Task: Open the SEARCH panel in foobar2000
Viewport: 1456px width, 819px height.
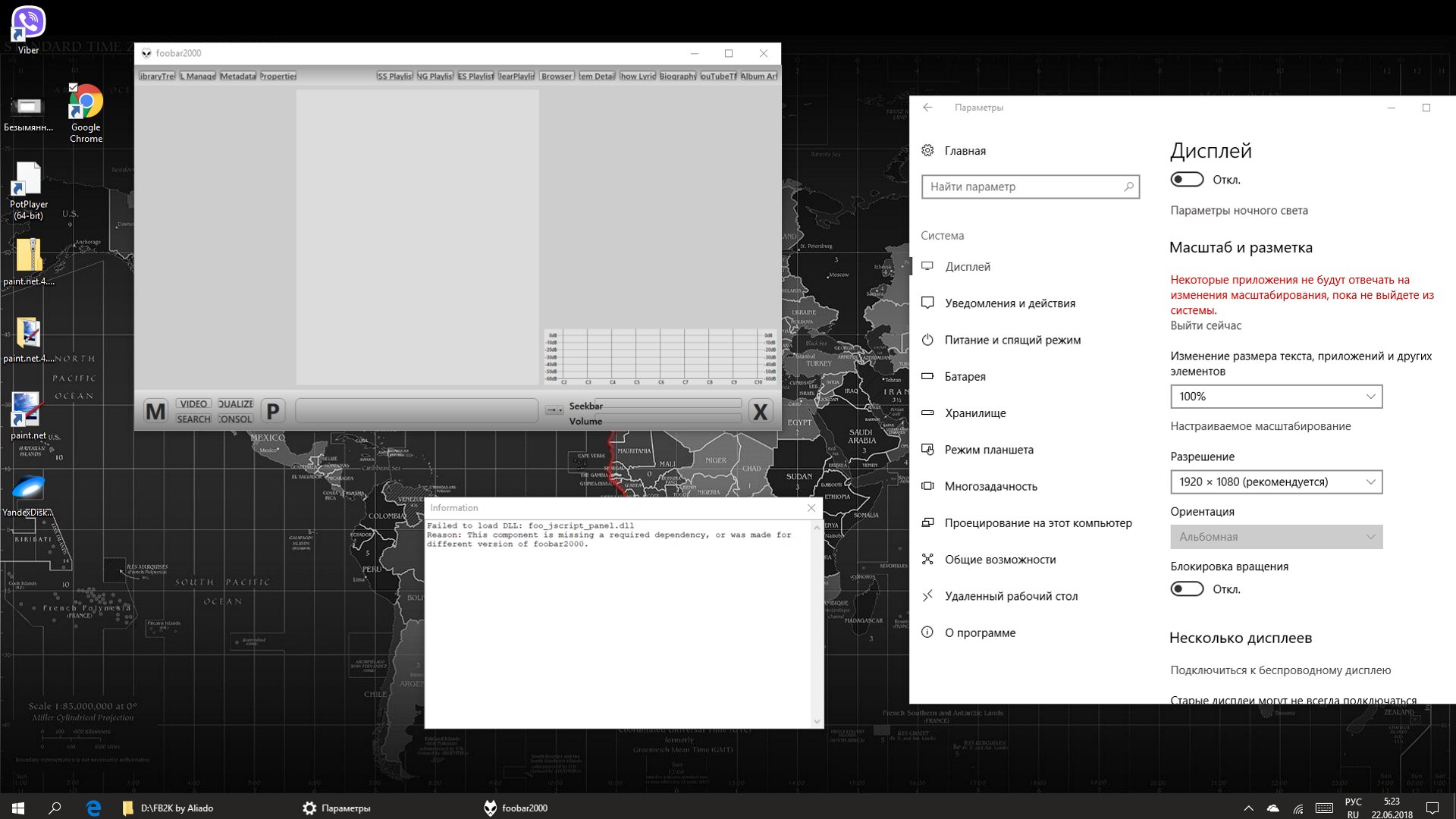Action: (x=193, y=419)
